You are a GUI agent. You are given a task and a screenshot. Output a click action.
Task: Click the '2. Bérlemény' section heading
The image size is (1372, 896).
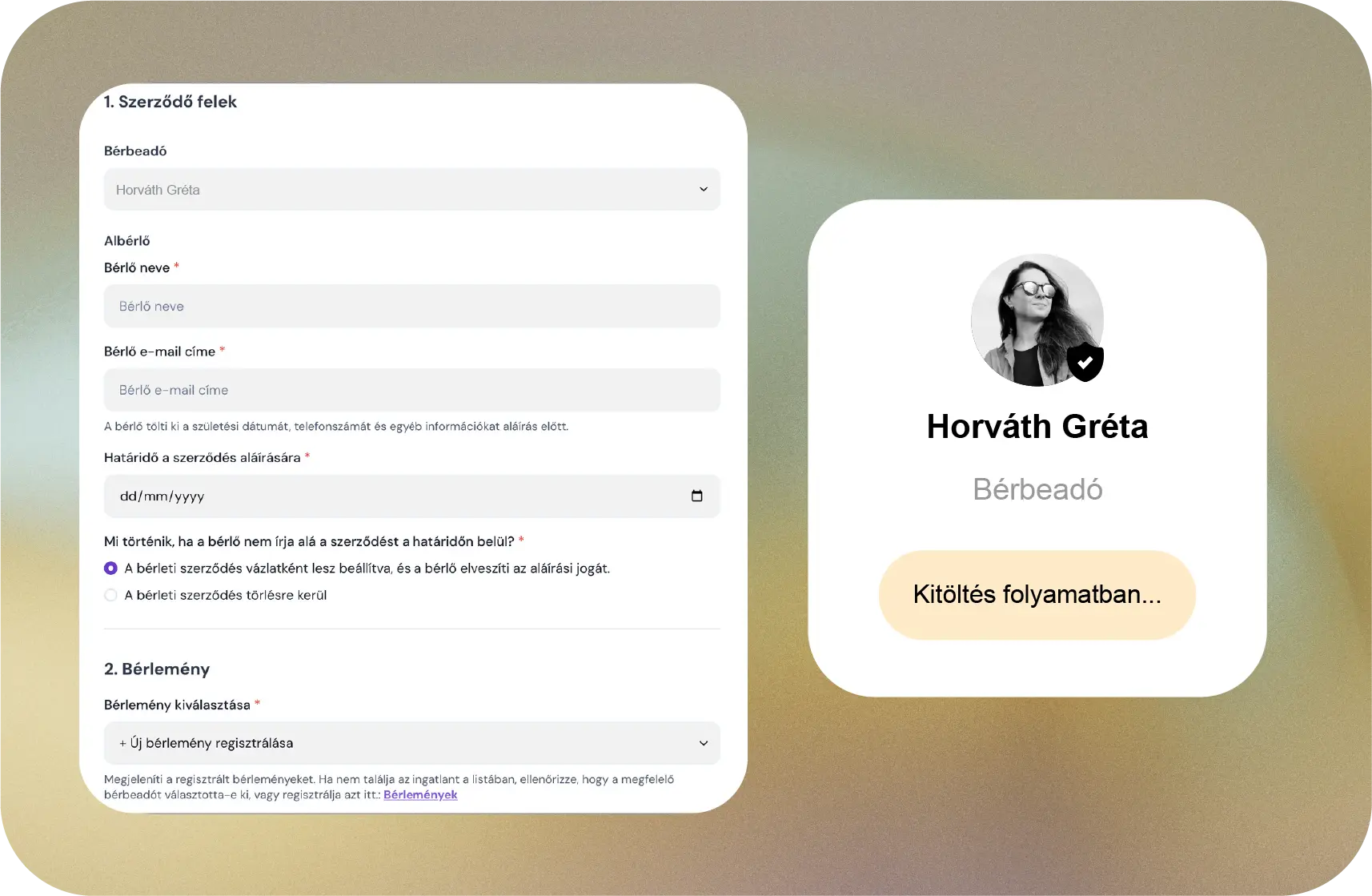click(157, 669)
